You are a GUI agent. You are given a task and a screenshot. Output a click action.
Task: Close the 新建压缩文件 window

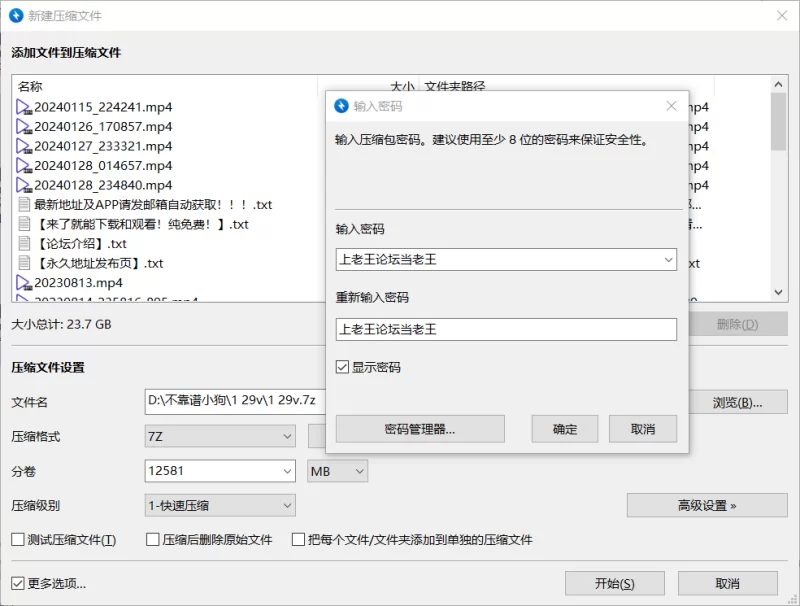coord(782,16)
